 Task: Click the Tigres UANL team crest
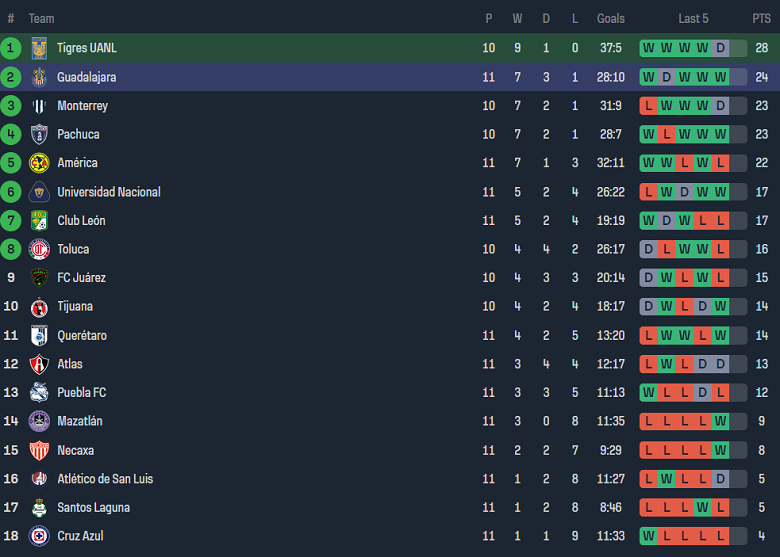(x=39, y=48)
